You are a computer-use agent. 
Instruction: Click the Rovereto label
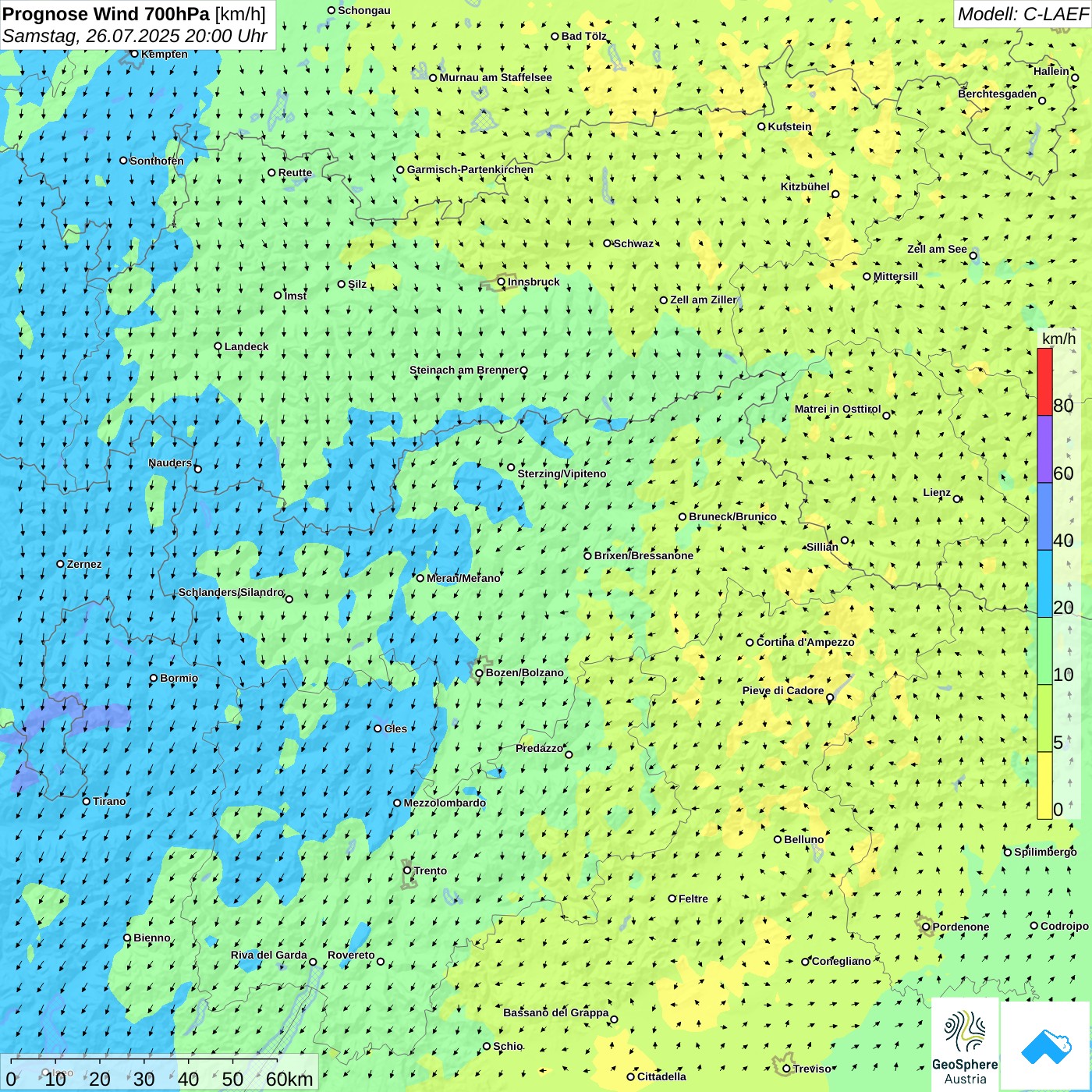351,955
